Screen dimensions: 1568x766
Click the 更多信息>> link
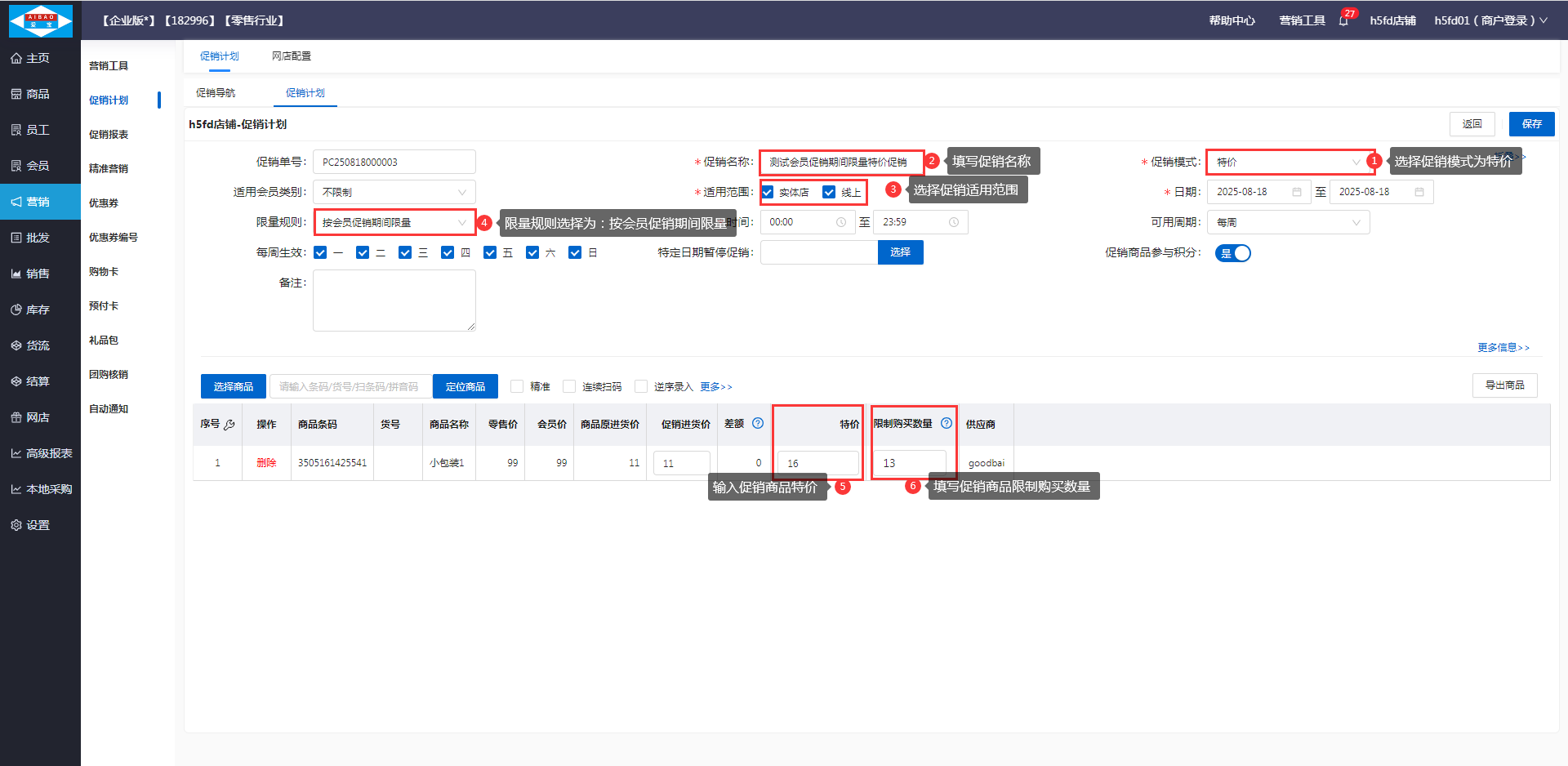1503,348
